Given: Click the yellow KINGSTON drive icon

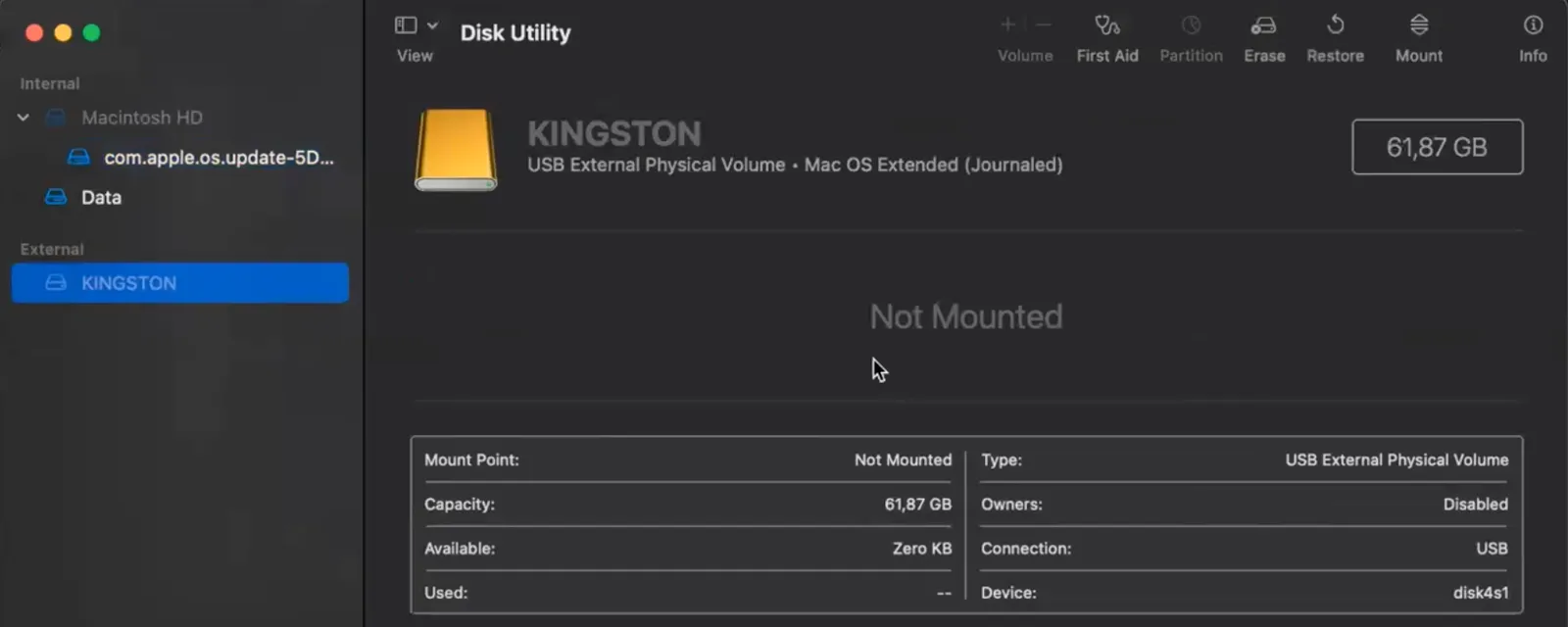Looking at the screenshot, I should (x=456, y=149).
